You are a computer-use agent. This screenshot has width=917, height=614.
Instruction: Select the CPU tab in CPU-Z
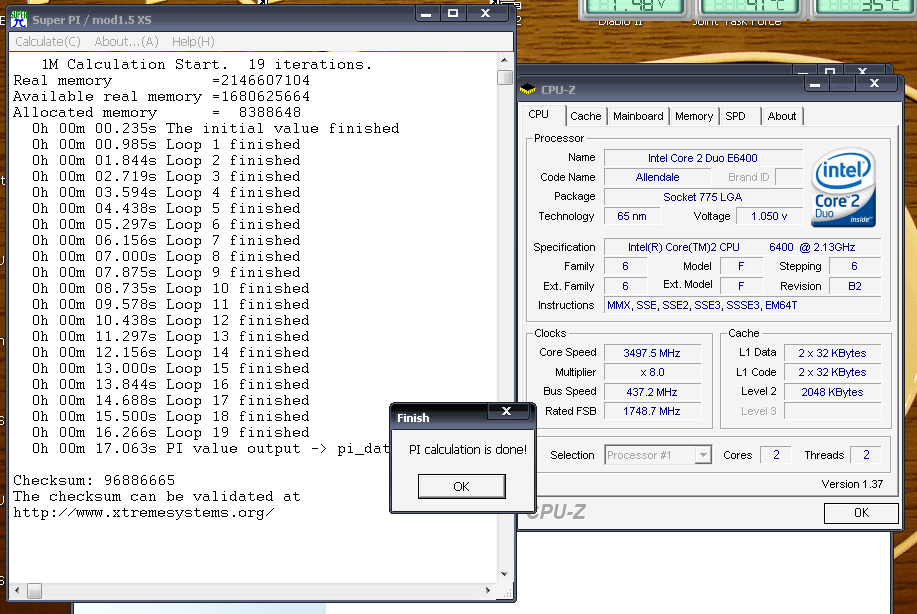(x=538, y=115)
